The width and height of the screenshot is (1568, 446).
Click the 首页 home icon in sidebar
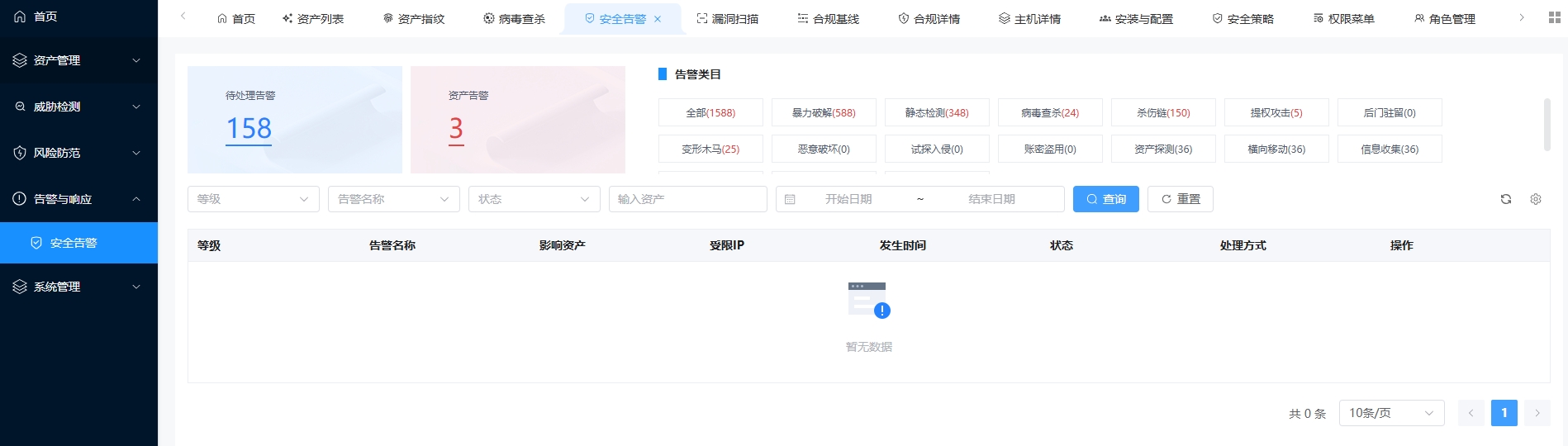pos(21,17)
